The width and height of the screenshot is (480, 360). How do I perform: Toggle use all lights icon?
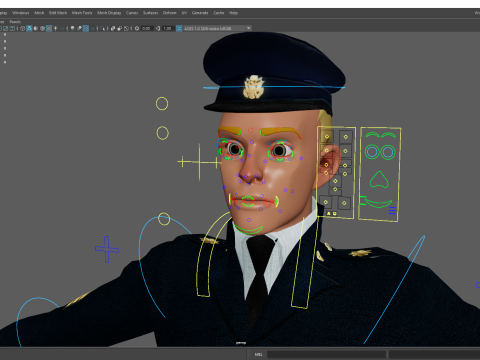click(55, 28)
